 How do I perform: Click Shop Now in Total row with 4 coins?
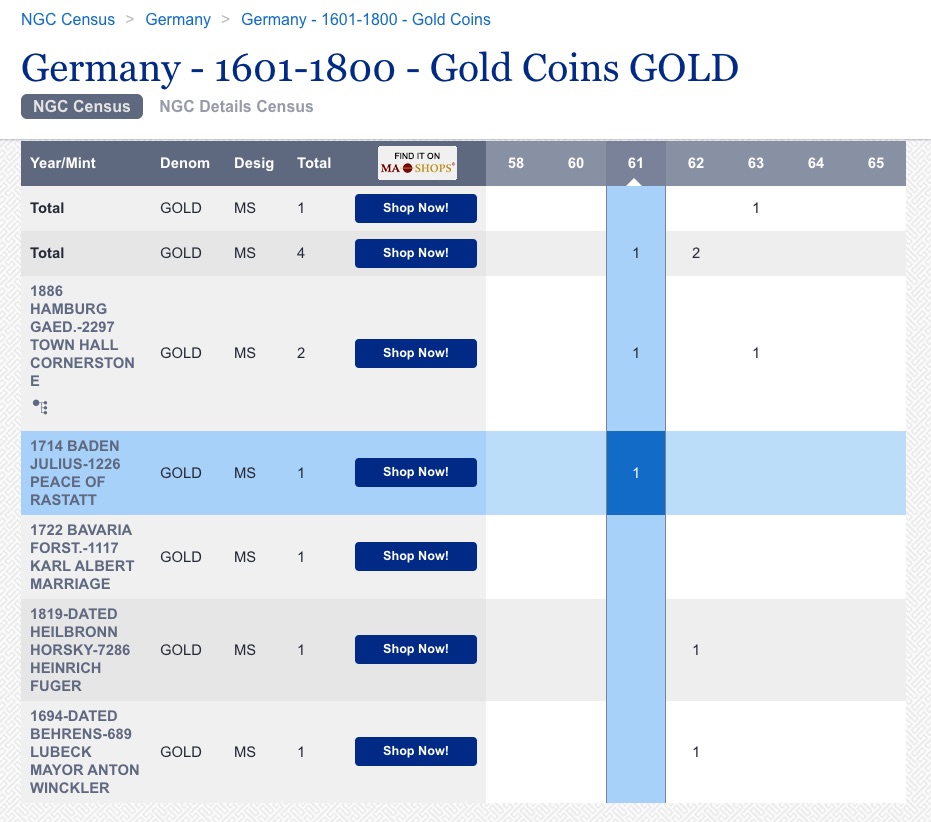coord(416,253)
